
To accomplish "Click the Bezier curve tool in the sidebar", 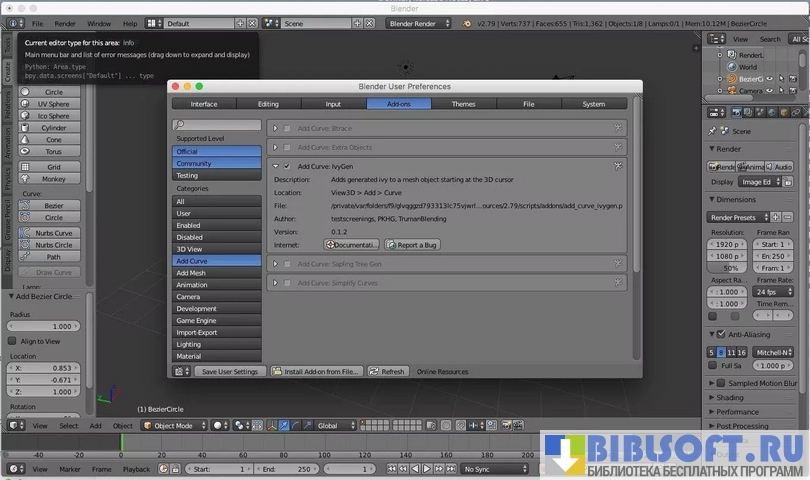I will (53, 205).
